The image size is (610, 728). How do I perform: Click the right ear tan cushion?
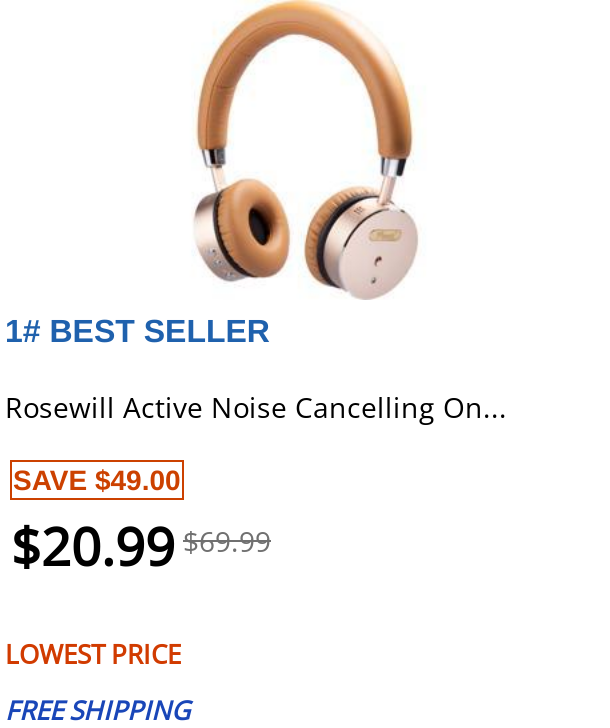(320, 239)
